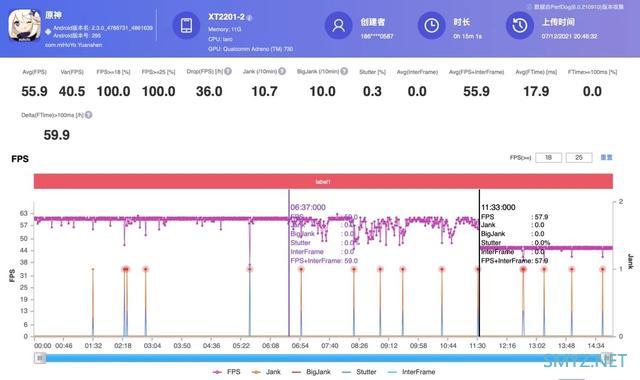Toggle Stutter series in chart legend
The width and height of the screenshot is (640, 380).
click(359, 372)
